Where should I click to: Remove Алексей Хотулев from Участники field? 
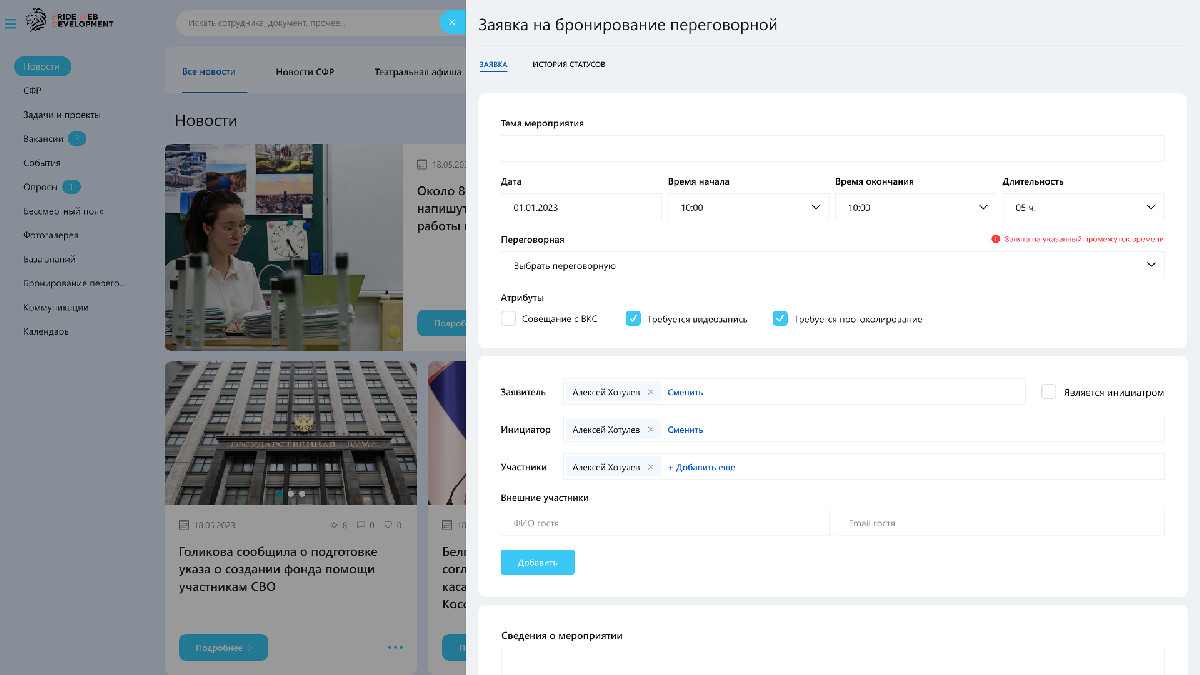click(x=650, y=467)
